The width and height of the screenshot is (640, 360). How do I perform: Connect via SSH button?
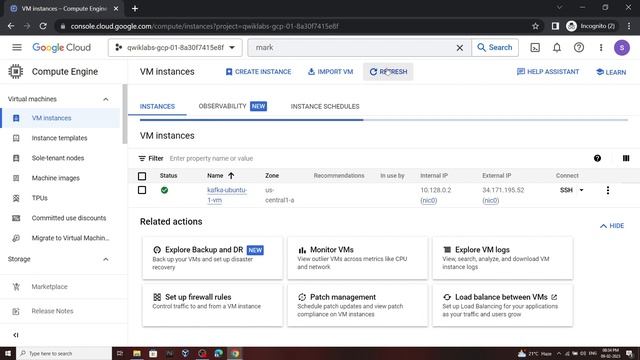(566, 190)
